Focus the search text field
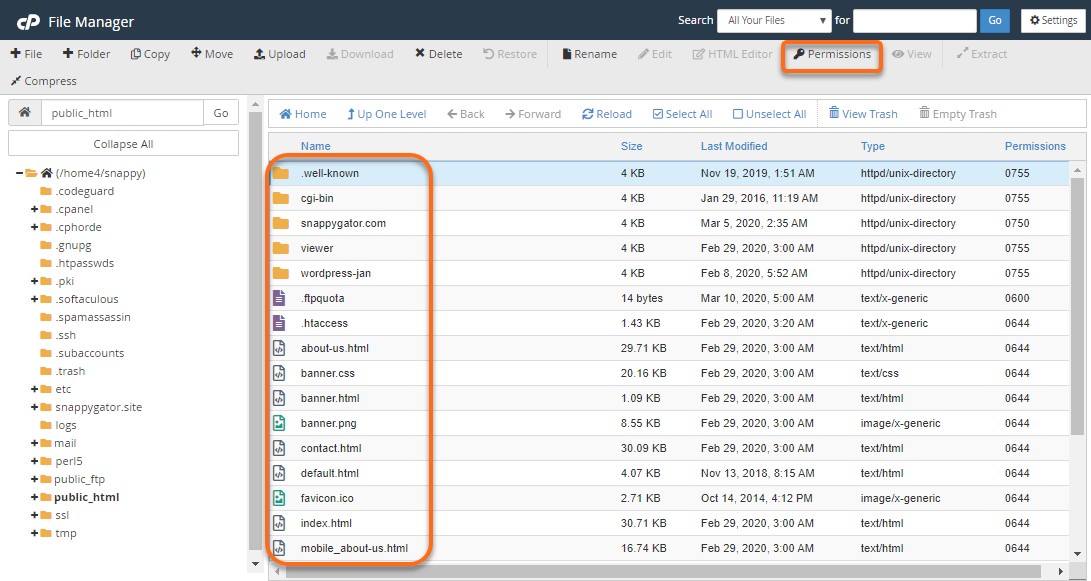The width and height of the screenshot is (1091, 581). (x=915, y=20)
